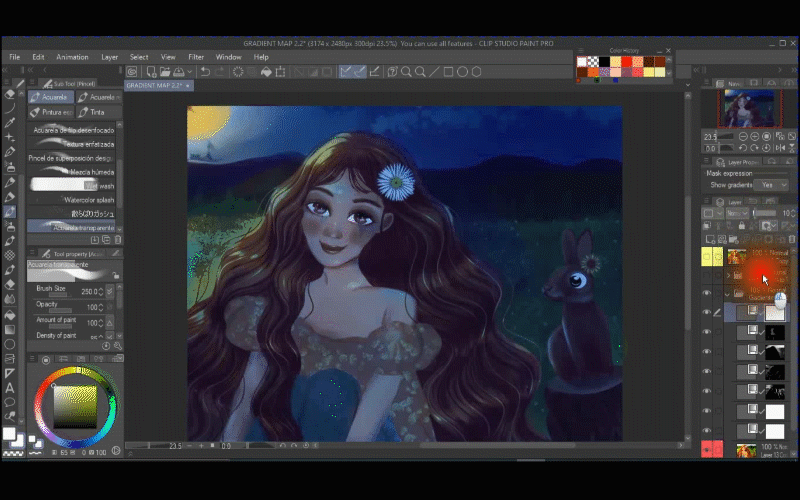Open the Animation menu
The width and height of the screenshot is (800, 500).
[x=72, y=57]
